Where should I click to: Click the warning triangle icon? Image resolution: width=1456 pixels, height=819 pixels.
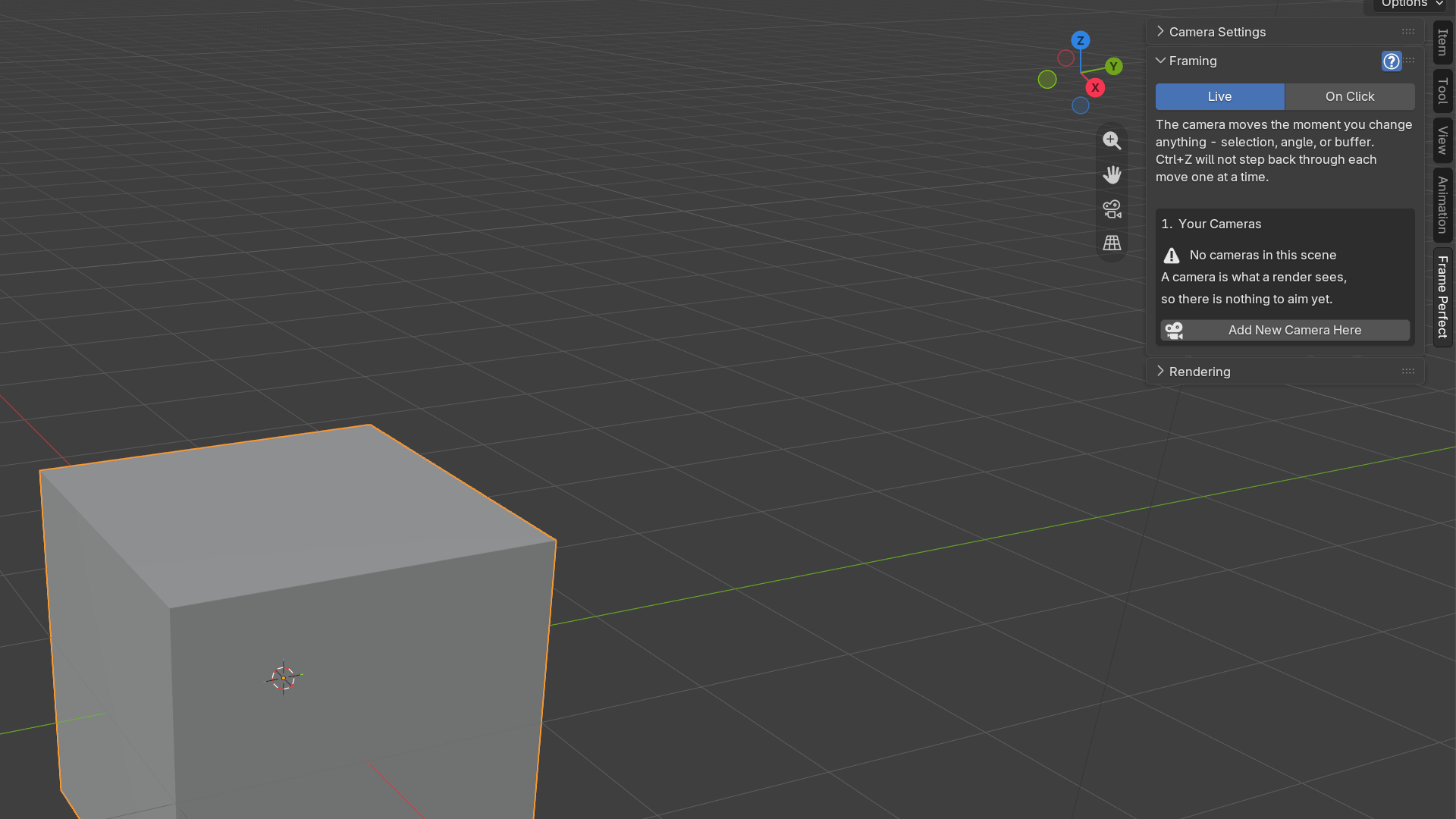click(x=1172, y=256)
